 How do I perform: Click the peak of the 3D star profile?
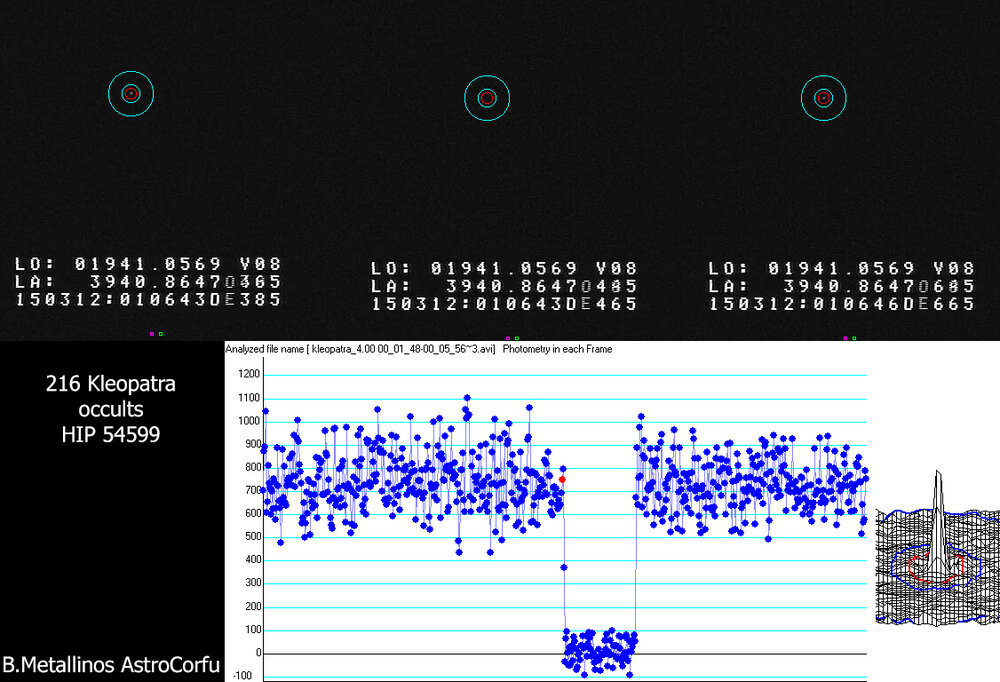pos(938,478)
